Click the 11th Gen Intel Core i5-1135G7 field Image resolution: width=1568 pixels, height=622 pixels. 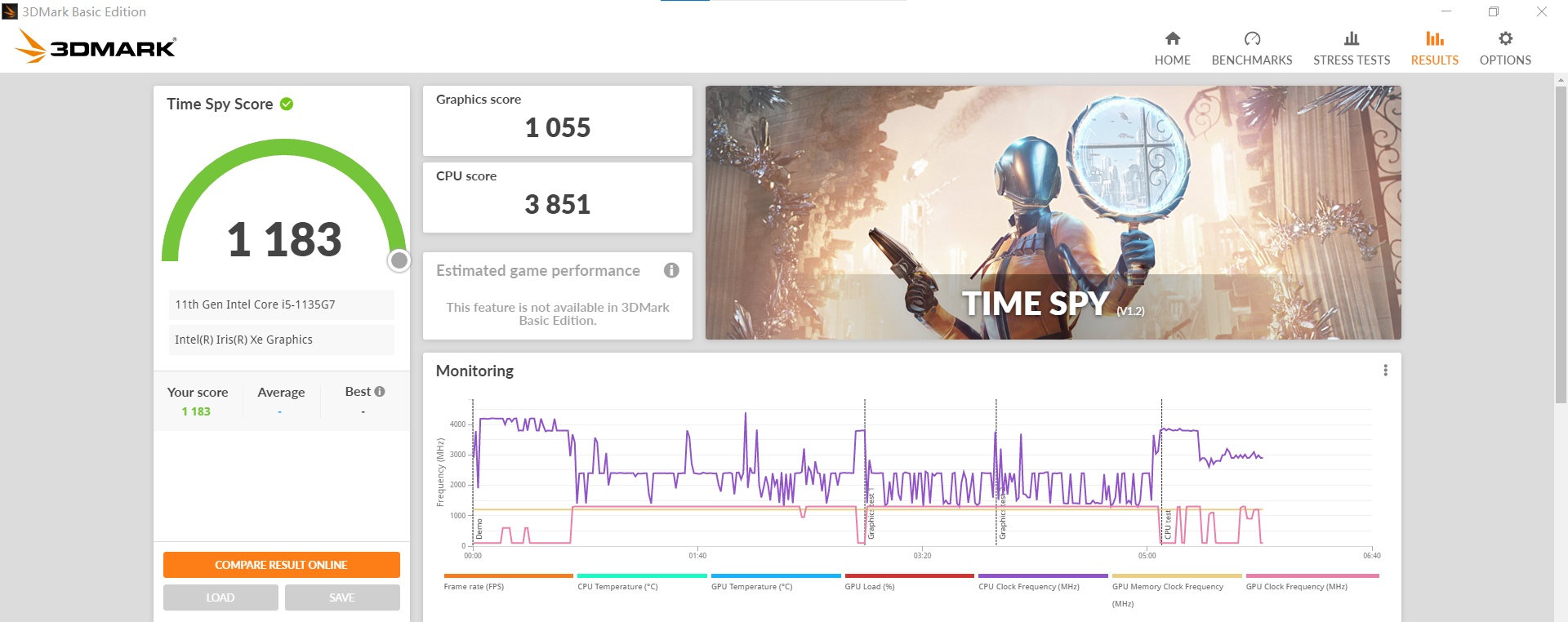281,304
